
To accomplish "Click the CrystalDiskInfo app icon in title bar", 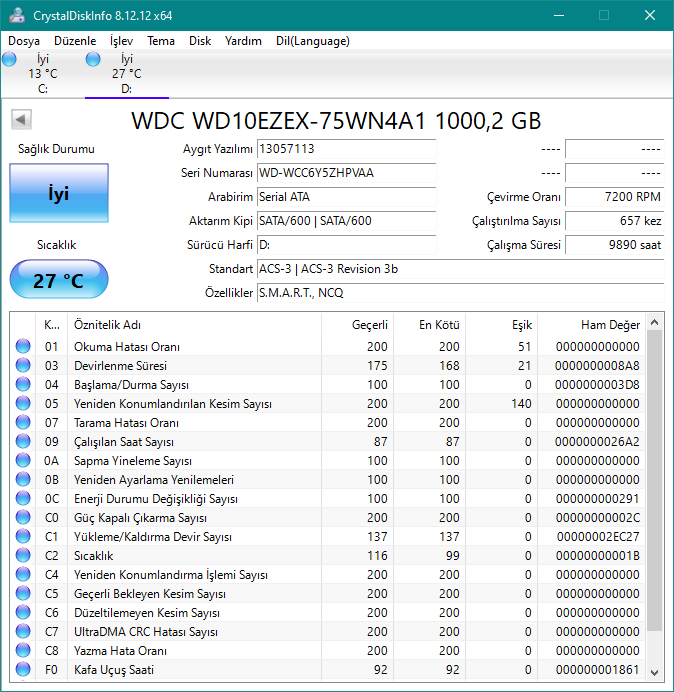I will click(17, 15).
